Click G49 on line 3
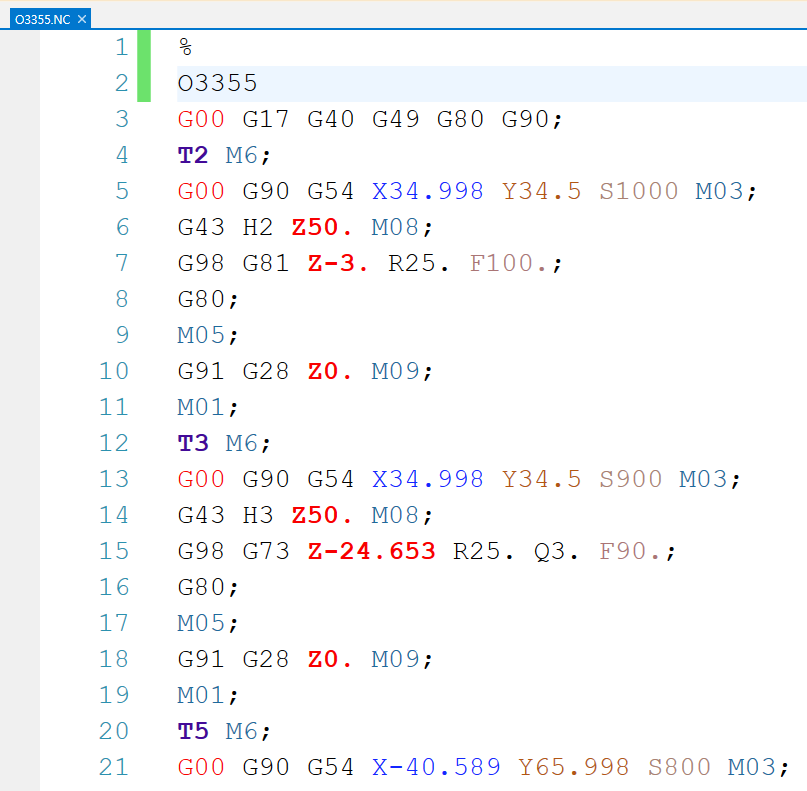This screenshot has height=791, width=807. click(x=395, y=119)
